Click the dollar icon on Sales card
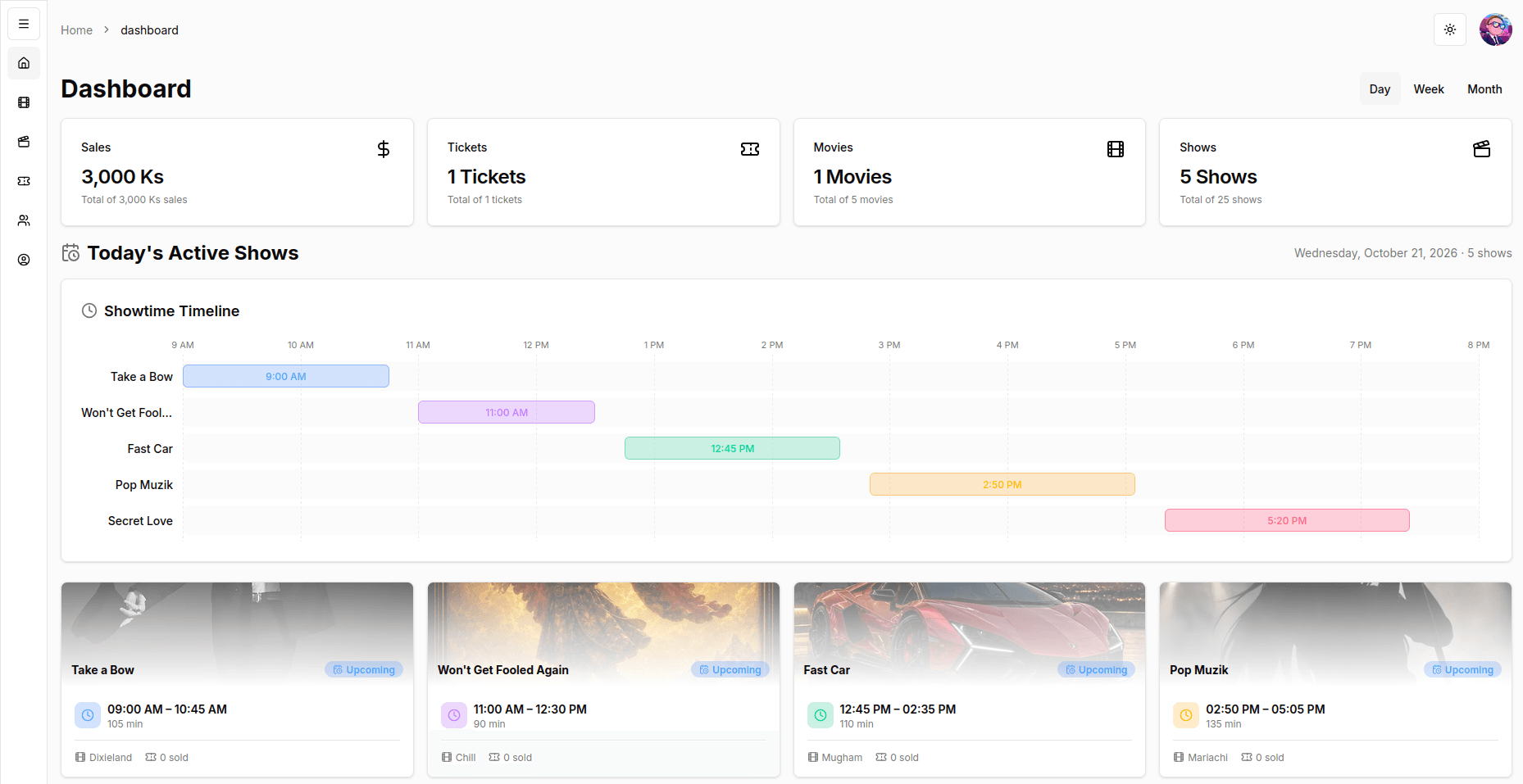 [384, 149]
